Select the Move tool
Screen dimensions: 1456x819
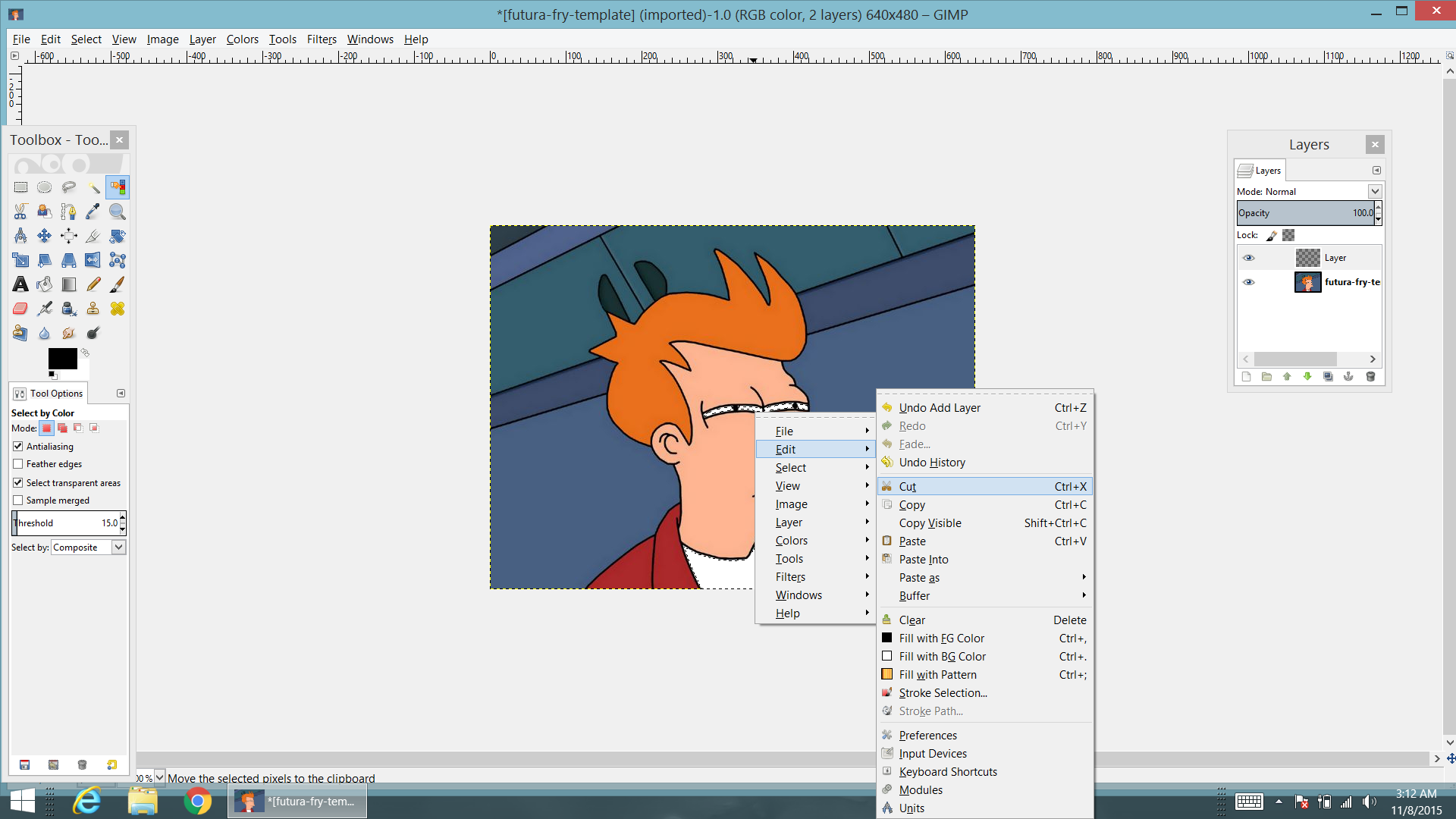(x=45, y=236)
